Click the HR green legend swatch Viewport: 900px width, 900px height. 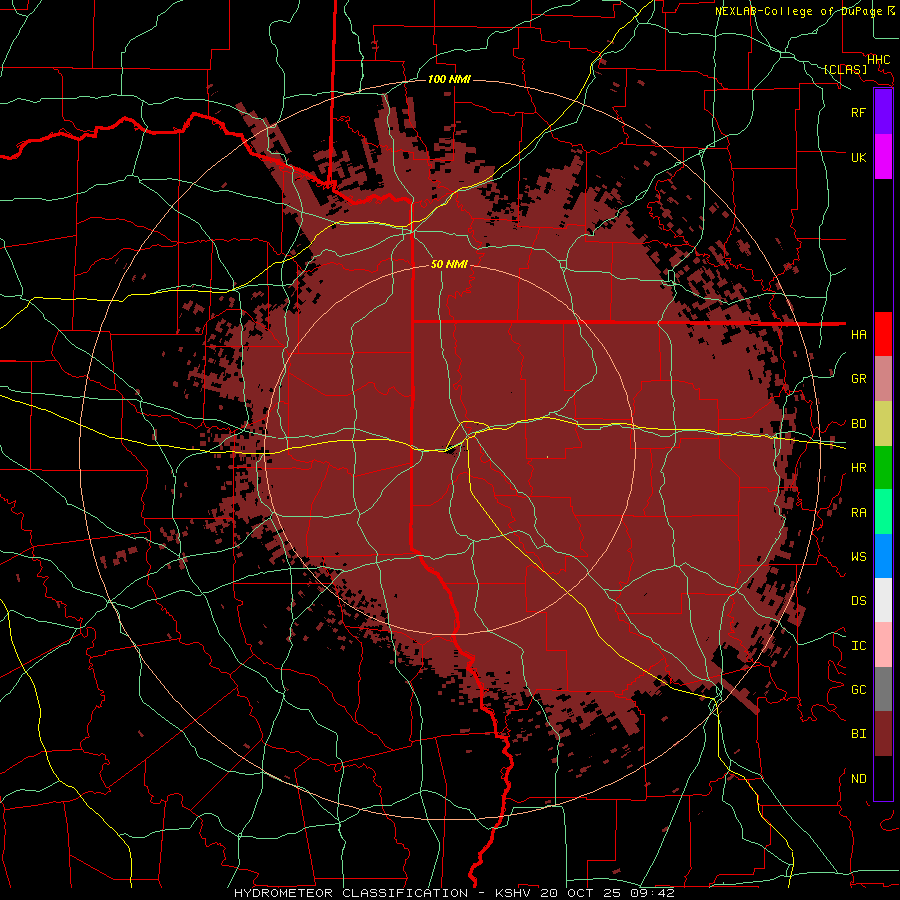(883, 467)
